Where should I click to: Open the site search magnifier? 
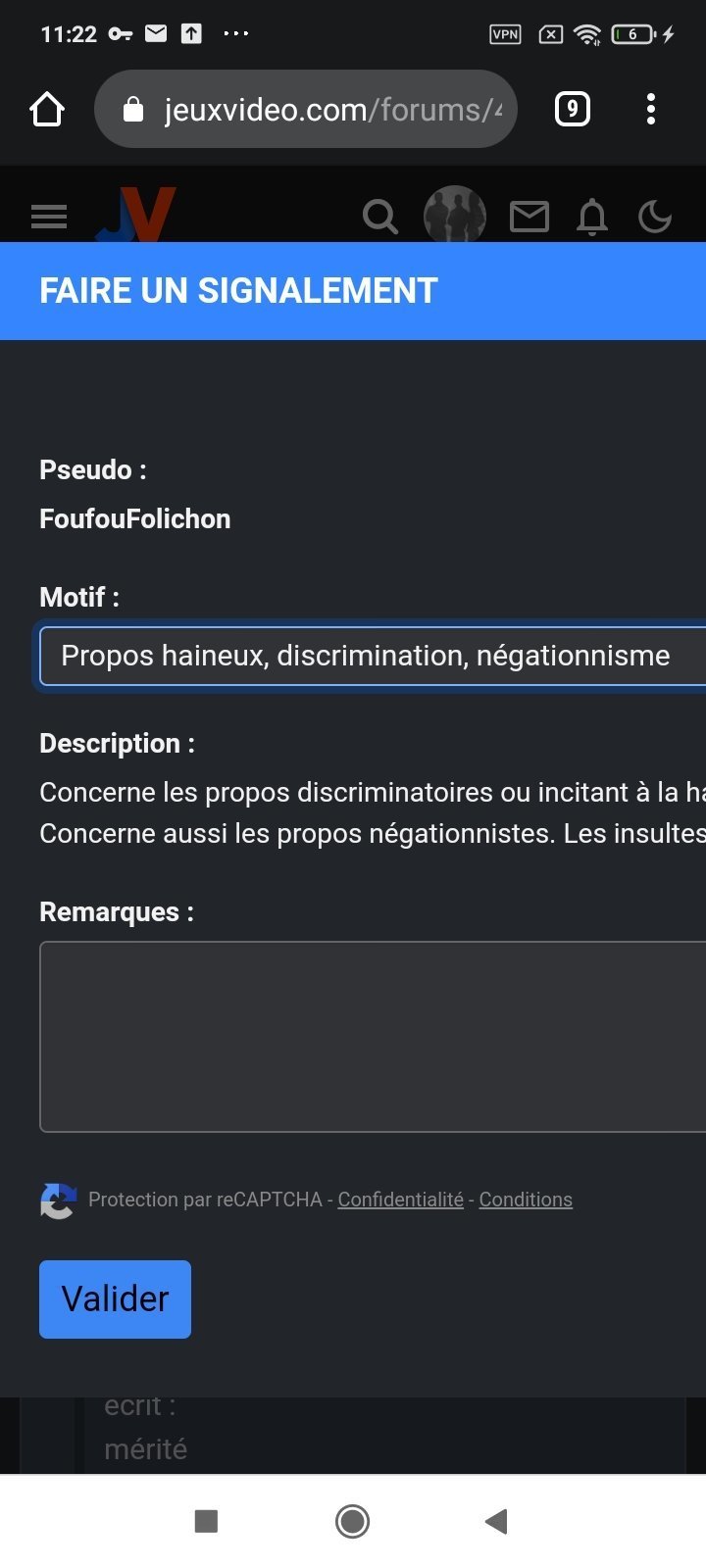pyautogui.click(x=380, y=217)
